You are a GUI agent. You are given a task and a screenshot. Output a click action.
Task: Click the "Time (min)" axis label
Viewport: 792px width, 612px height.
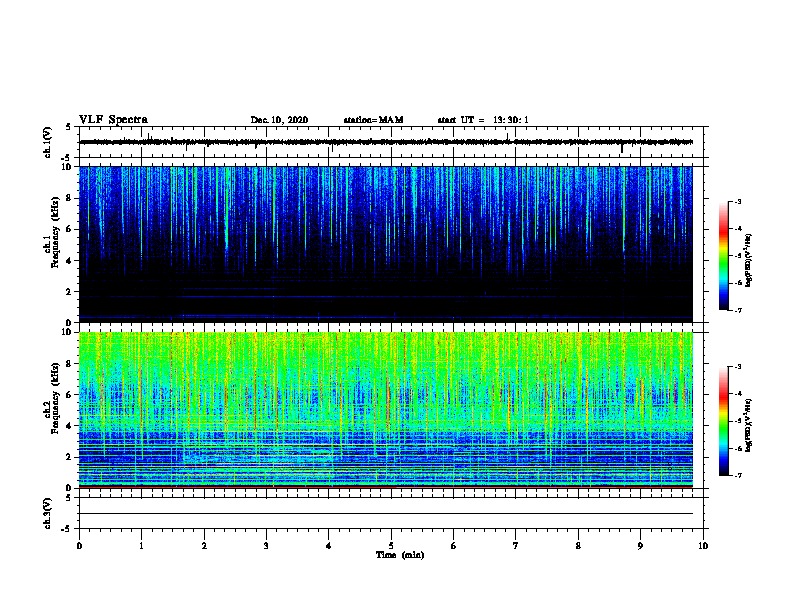400,555
